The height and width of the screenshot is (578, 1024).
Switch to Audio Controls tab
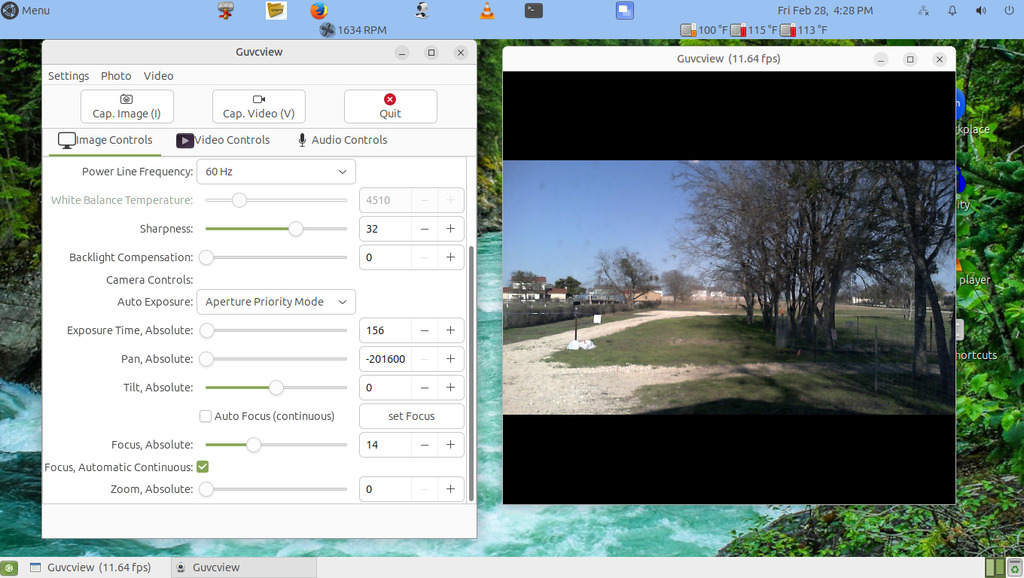click(342, 140)
